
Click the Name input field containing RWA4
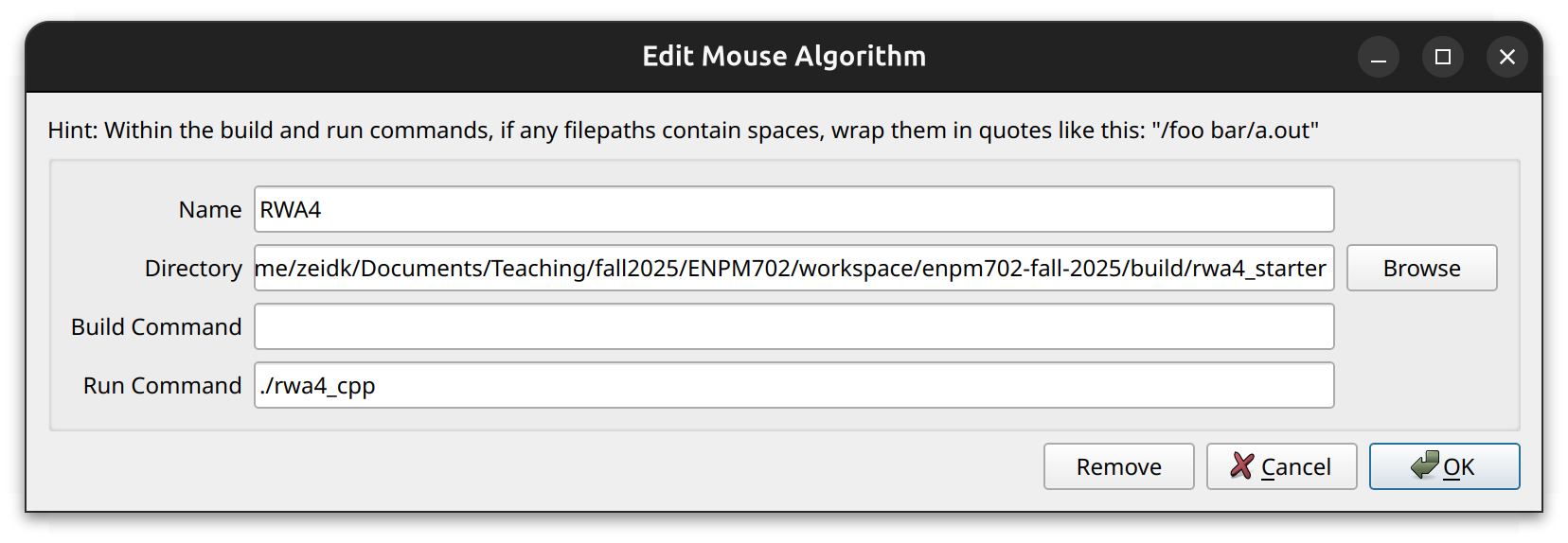[793, 209]
